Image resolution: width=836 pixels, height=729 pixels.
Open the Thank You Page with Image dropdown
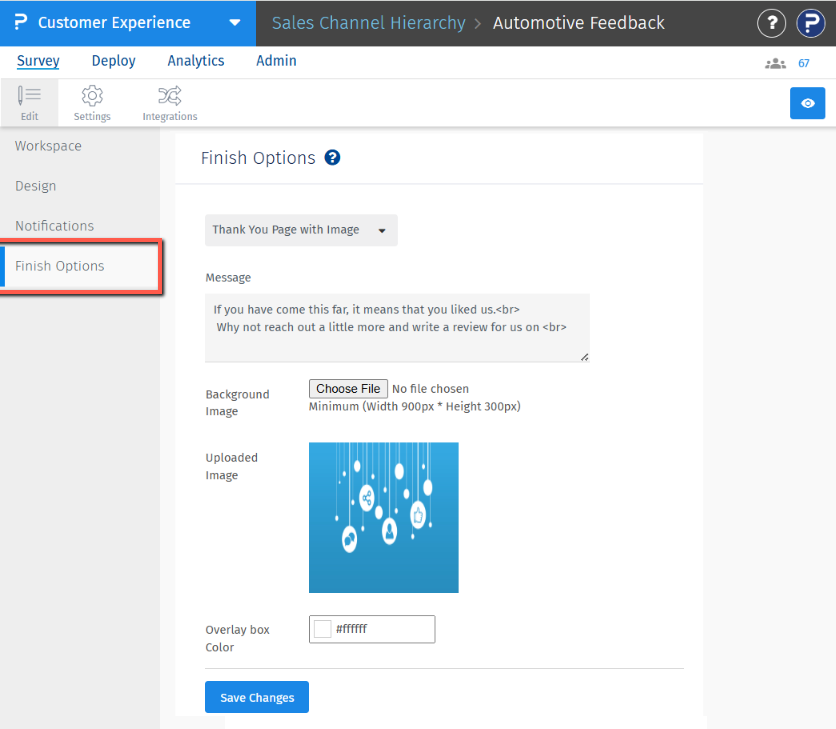click(301, 230)
